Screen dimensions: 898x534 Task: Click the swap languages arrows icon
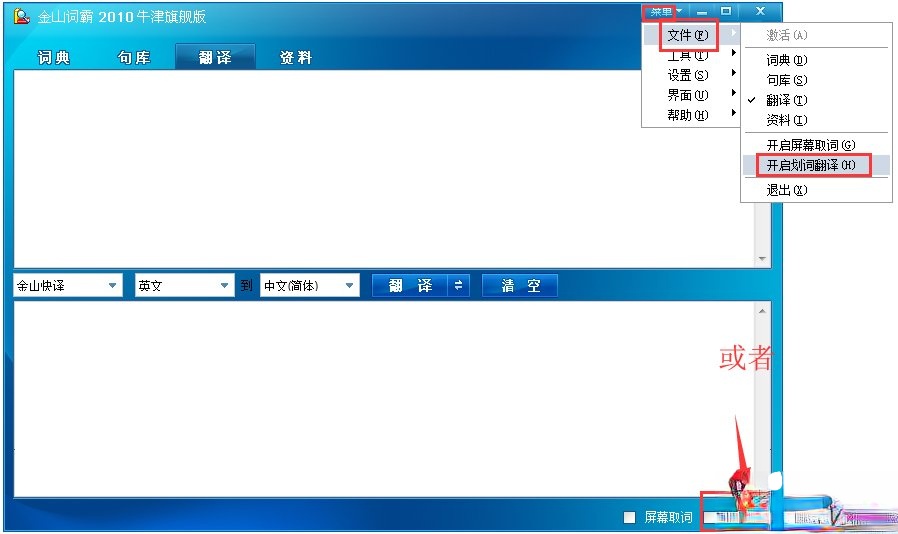[x=458, y=285]
